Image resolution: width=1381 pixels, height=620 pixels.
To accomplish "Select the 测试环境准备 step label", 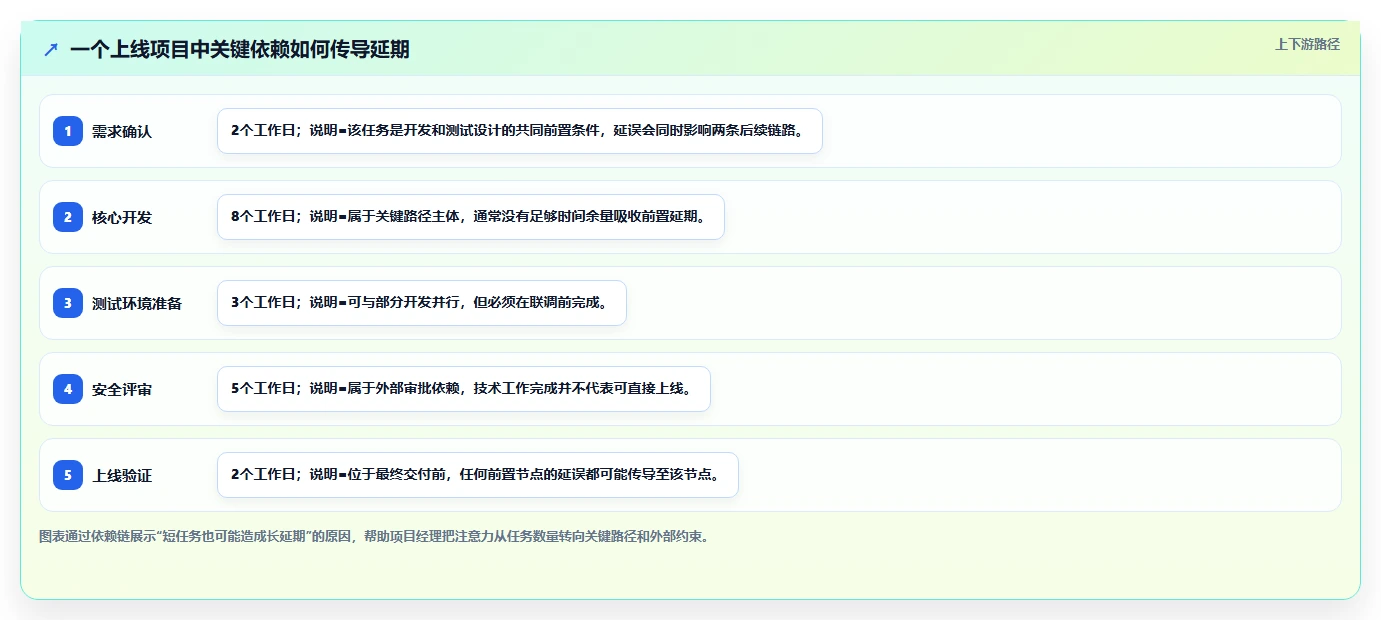I will (137, 303).
